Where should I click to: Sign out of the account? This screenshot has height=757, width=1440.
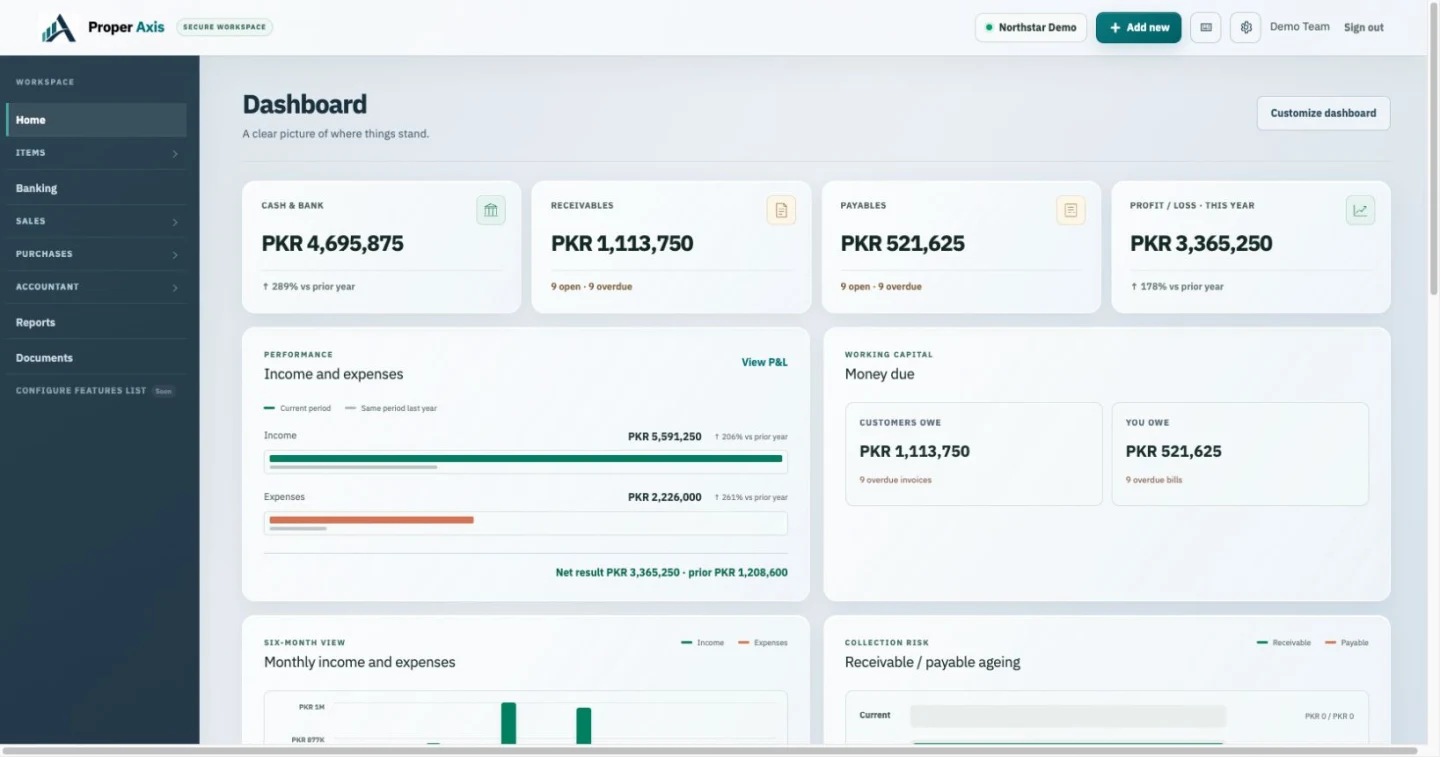pos(1364,28)
